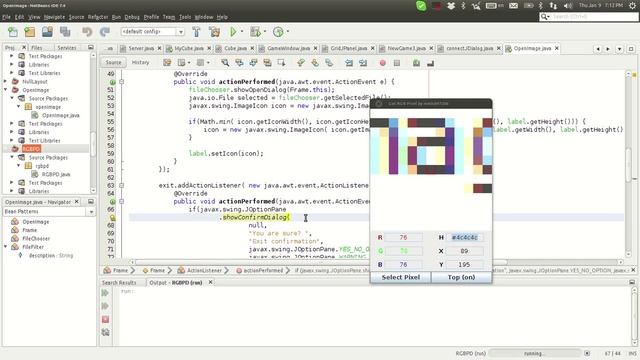The image size is (640, 360).
Task: Create a new file with the New File icon
Action: pyautogui.click(x=13, y=32)
